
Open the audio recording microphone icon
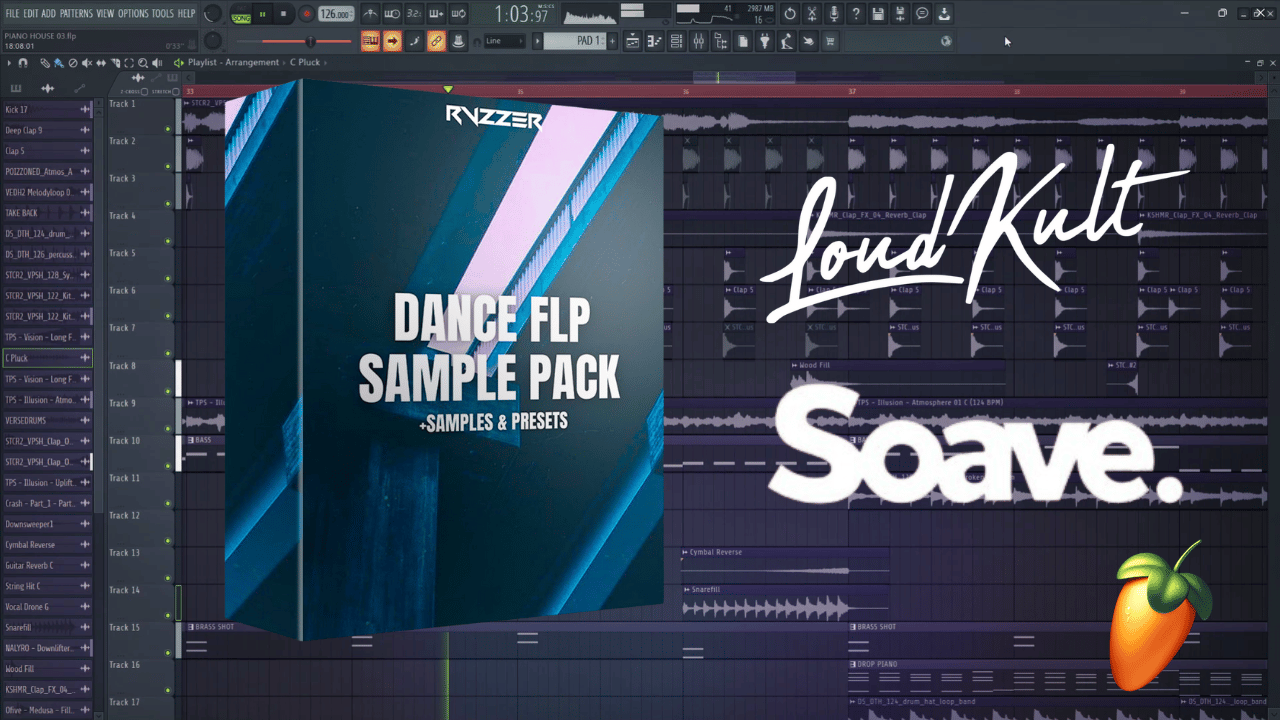point(834,14)
